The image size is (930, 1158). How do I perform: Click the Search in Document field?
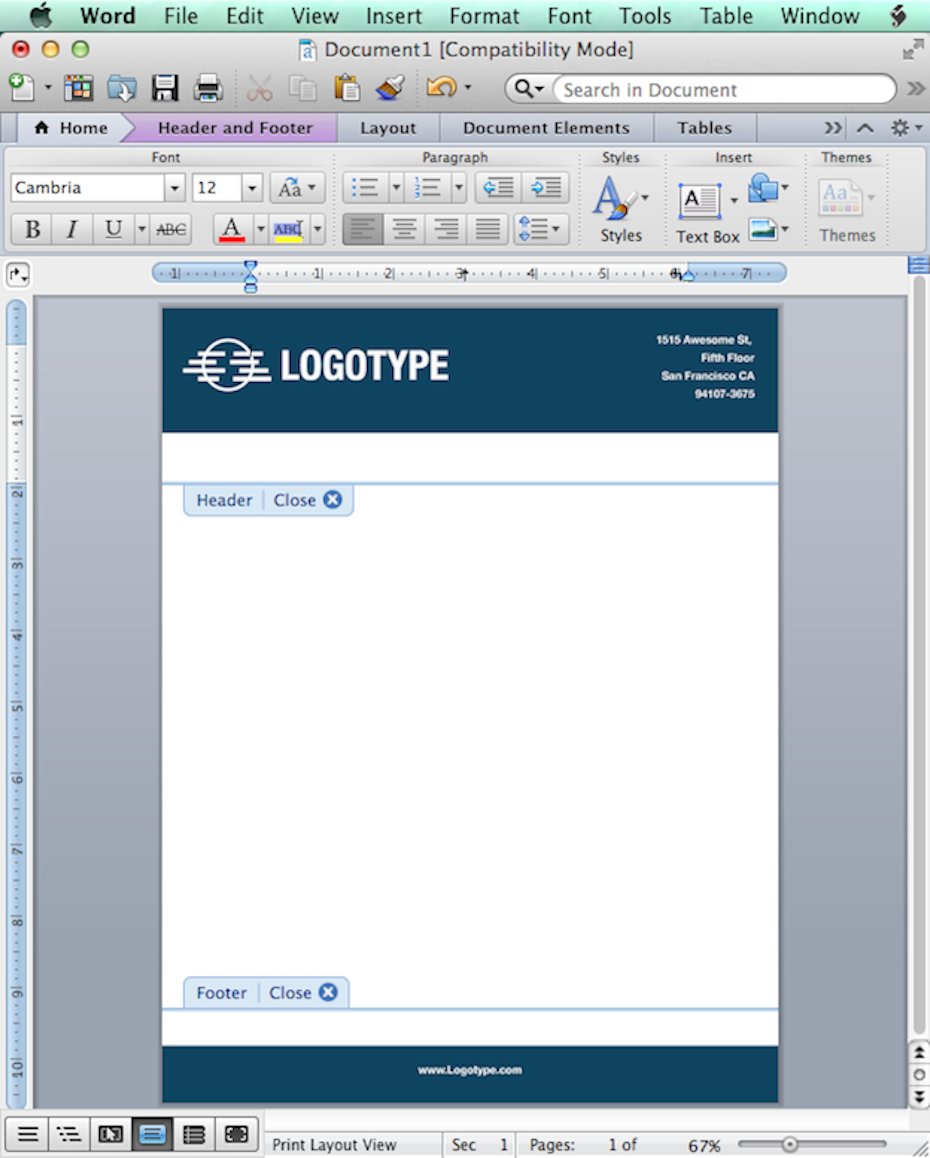pos(722,90)
